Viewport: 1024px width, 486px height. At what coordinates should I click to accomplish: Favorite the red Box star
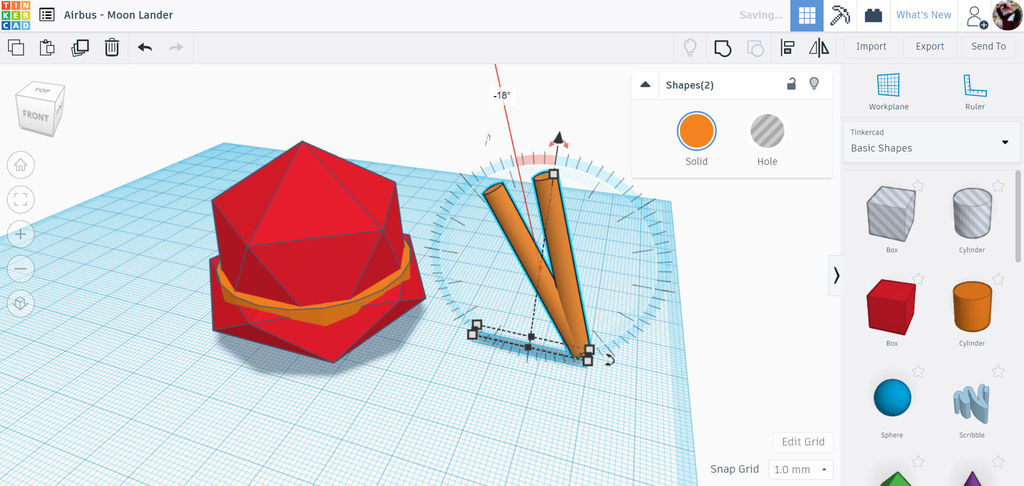[x=918, y=279]
